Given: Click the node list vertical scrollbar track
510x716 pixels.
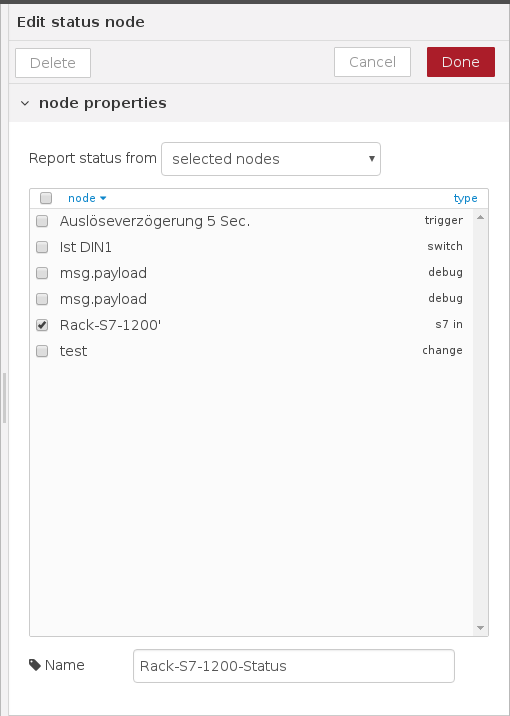Looking at the screenshot, I should pyautogui.click(x=480, y=422).
